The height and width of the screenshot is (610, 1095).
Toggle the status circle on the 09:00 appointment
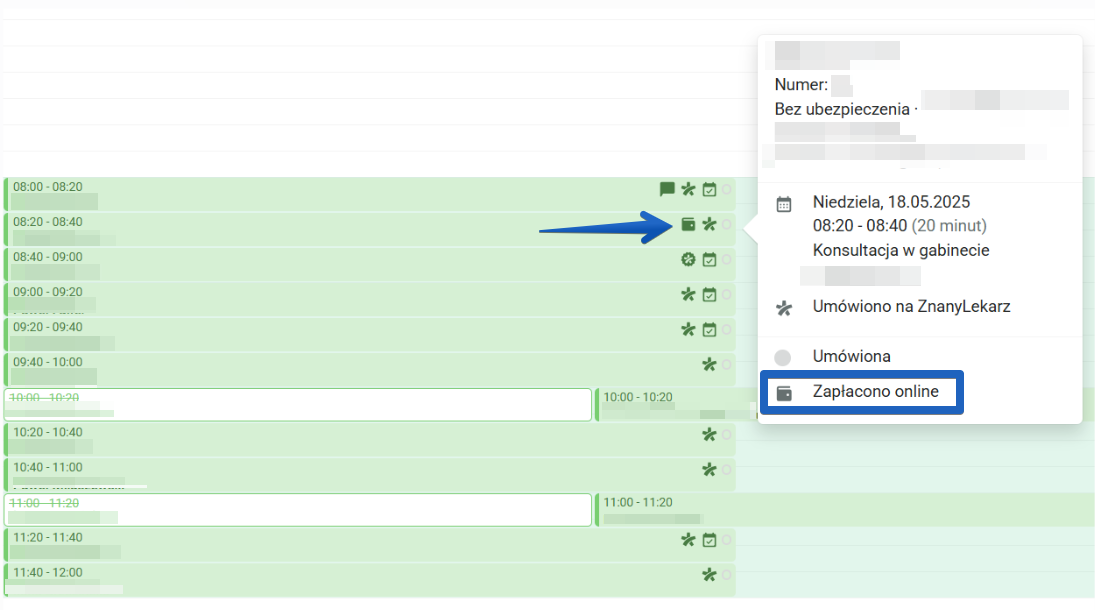[727, 295]
